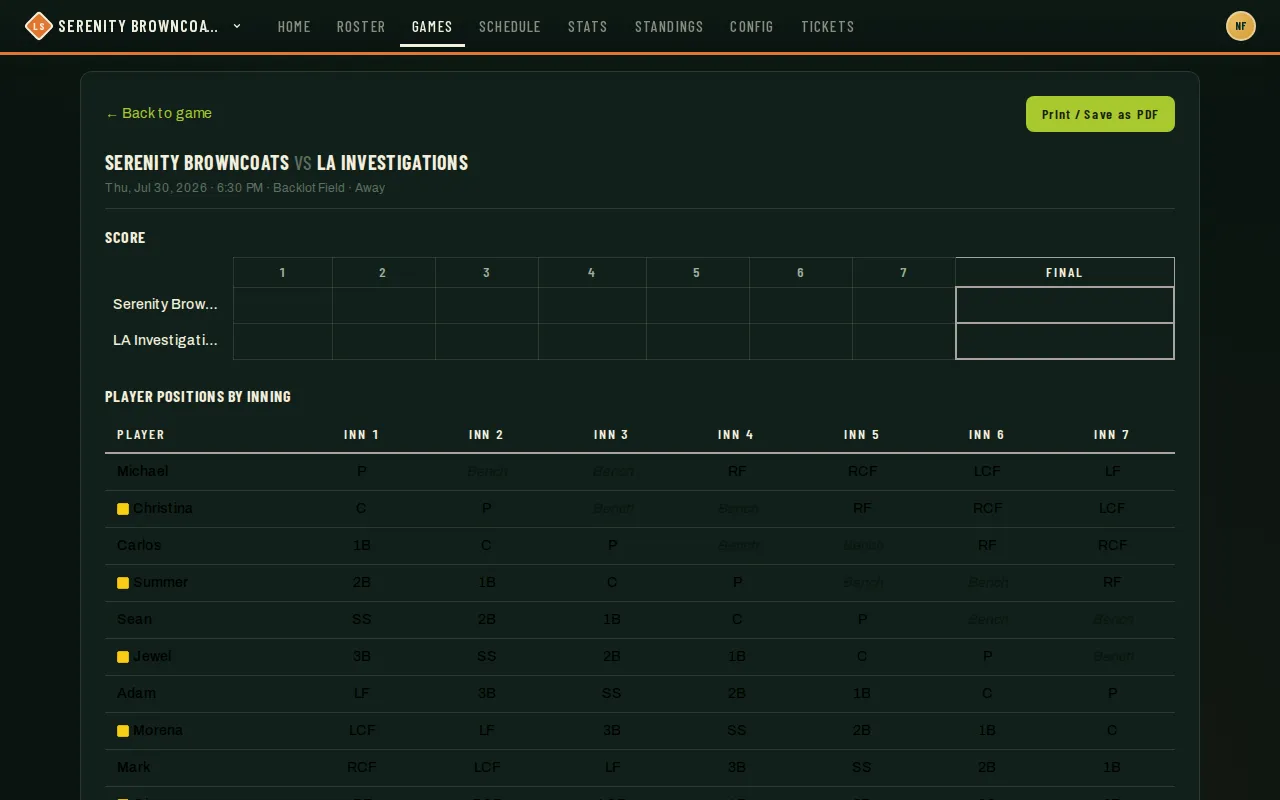Click Adam's inning 7 position P
The image size is (1280, 800).
coord(1112,693)
